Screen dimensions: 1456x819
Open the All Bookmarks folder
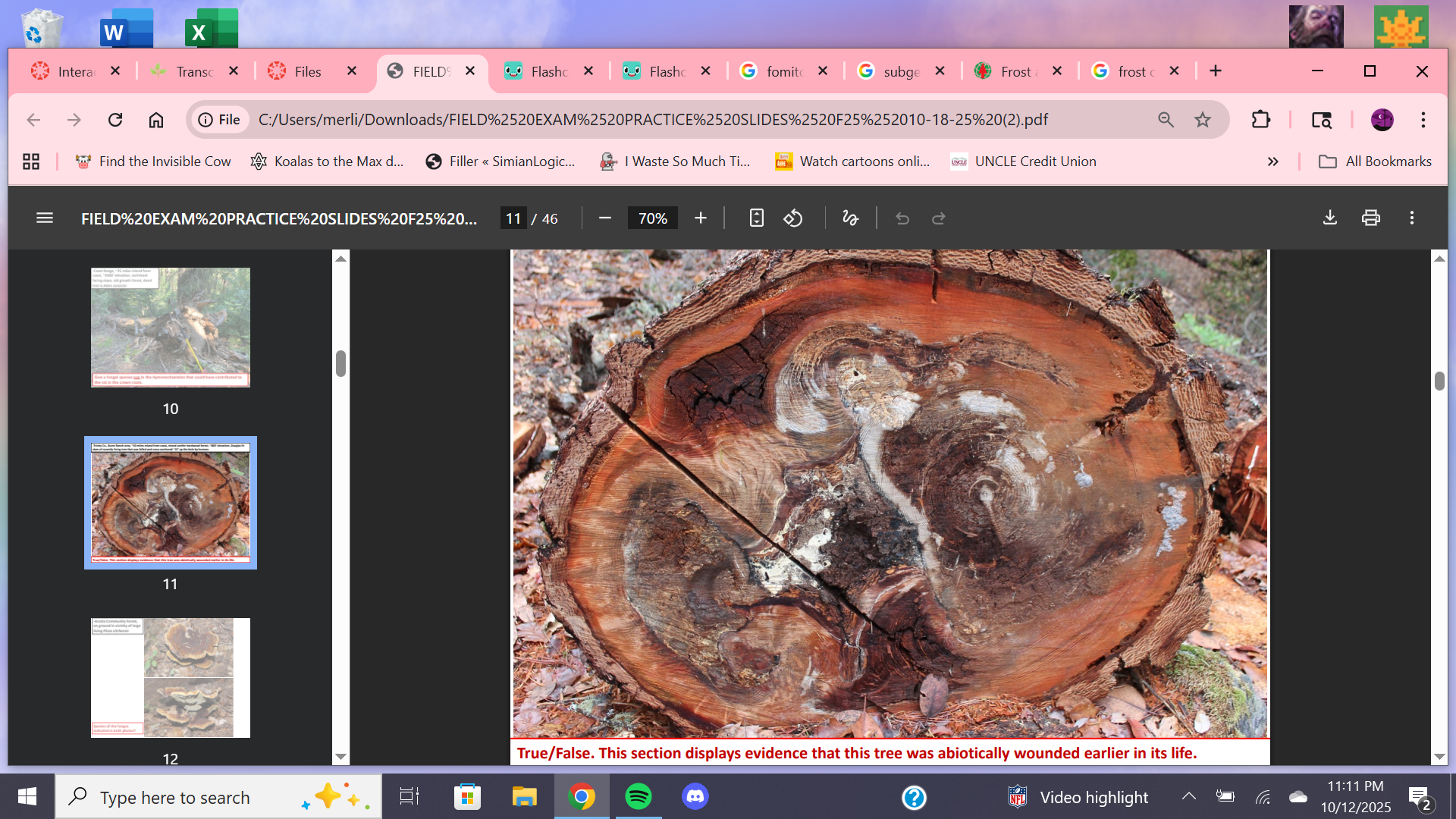pyautogui.click(x=1375, y=162)
